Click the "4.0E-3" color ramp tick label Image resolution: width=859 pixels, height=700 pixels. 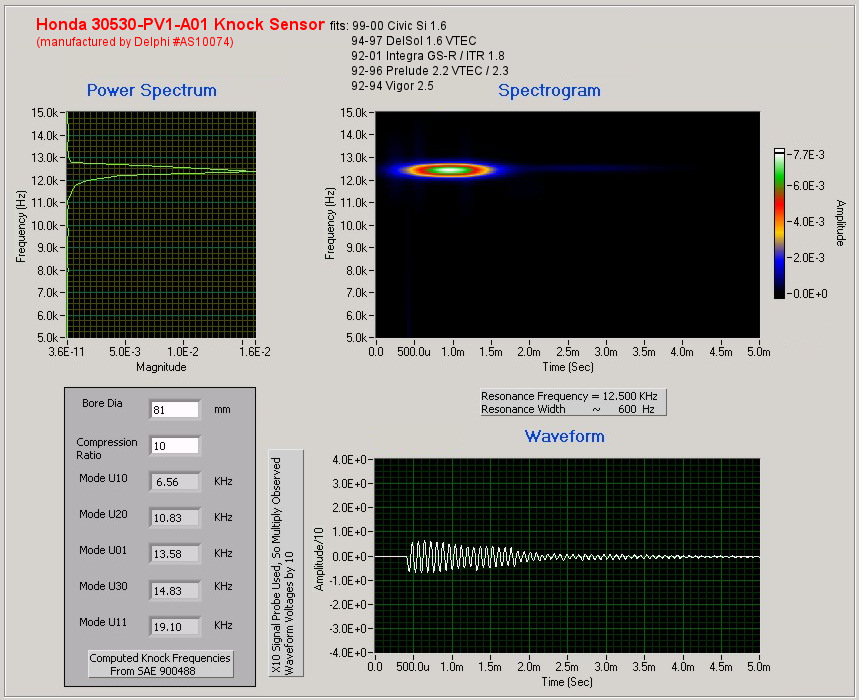pos(809,222)
